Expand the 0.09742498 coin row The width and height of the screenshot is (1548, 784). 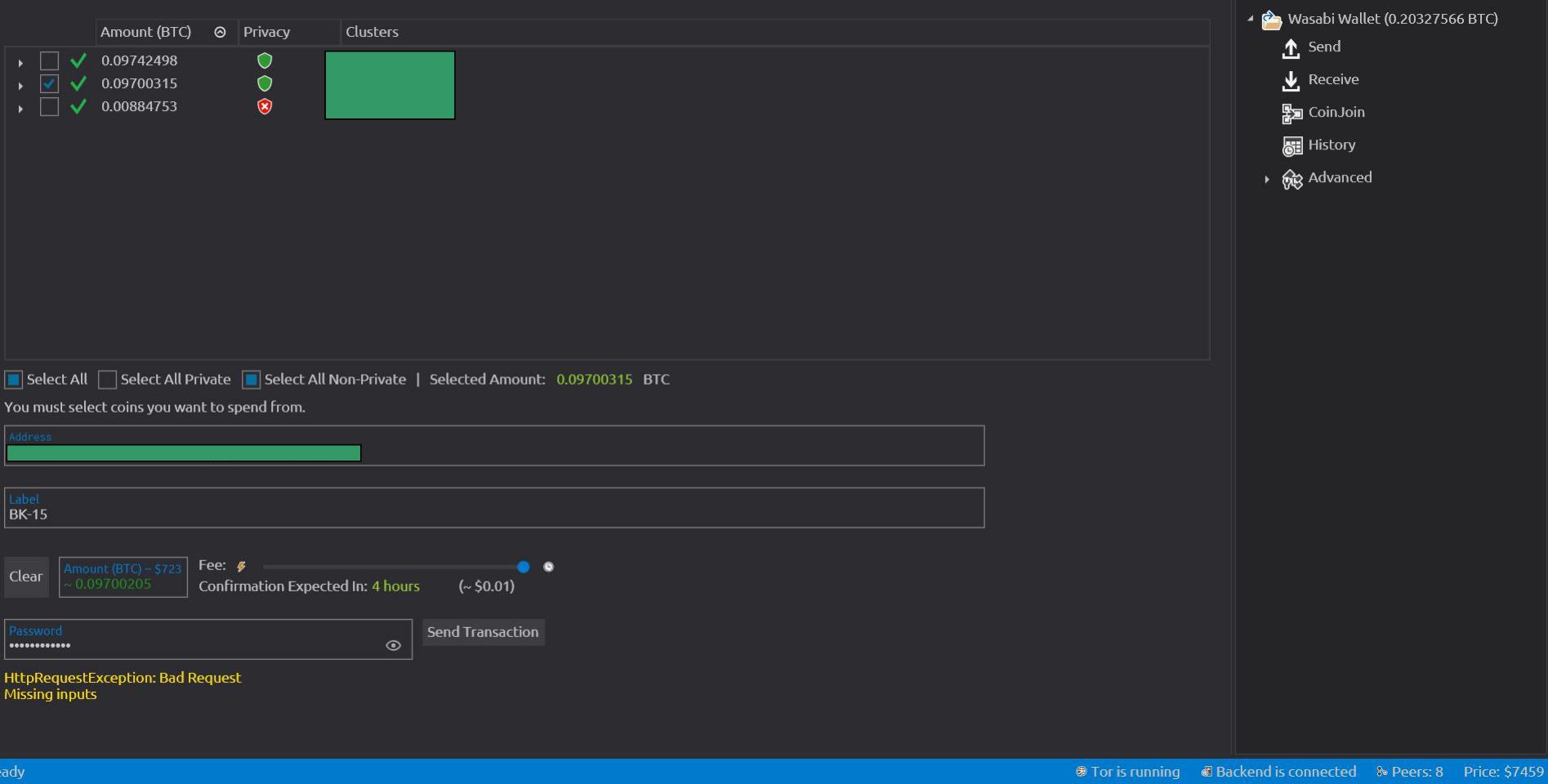point(20,62)
